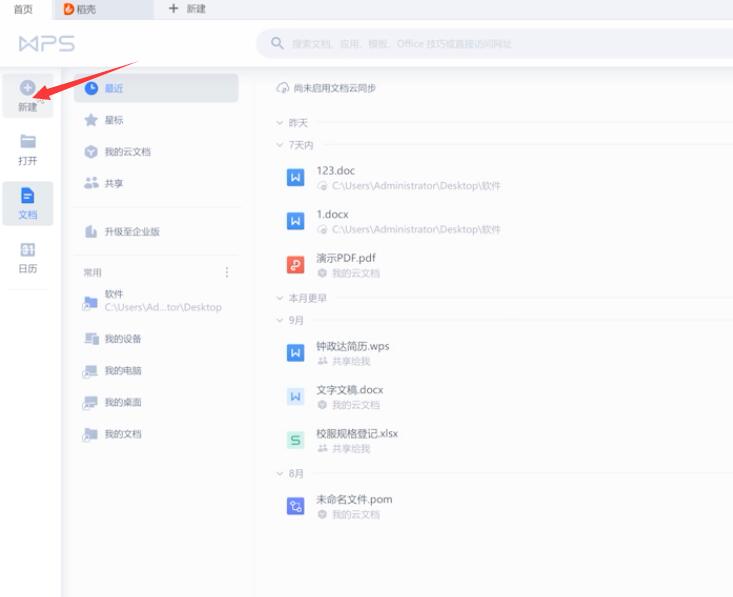This screenshot has height=597, width=733.
Task: Collapse the 7天内 group
Action: pyautogui.click(x=280, y=145)
